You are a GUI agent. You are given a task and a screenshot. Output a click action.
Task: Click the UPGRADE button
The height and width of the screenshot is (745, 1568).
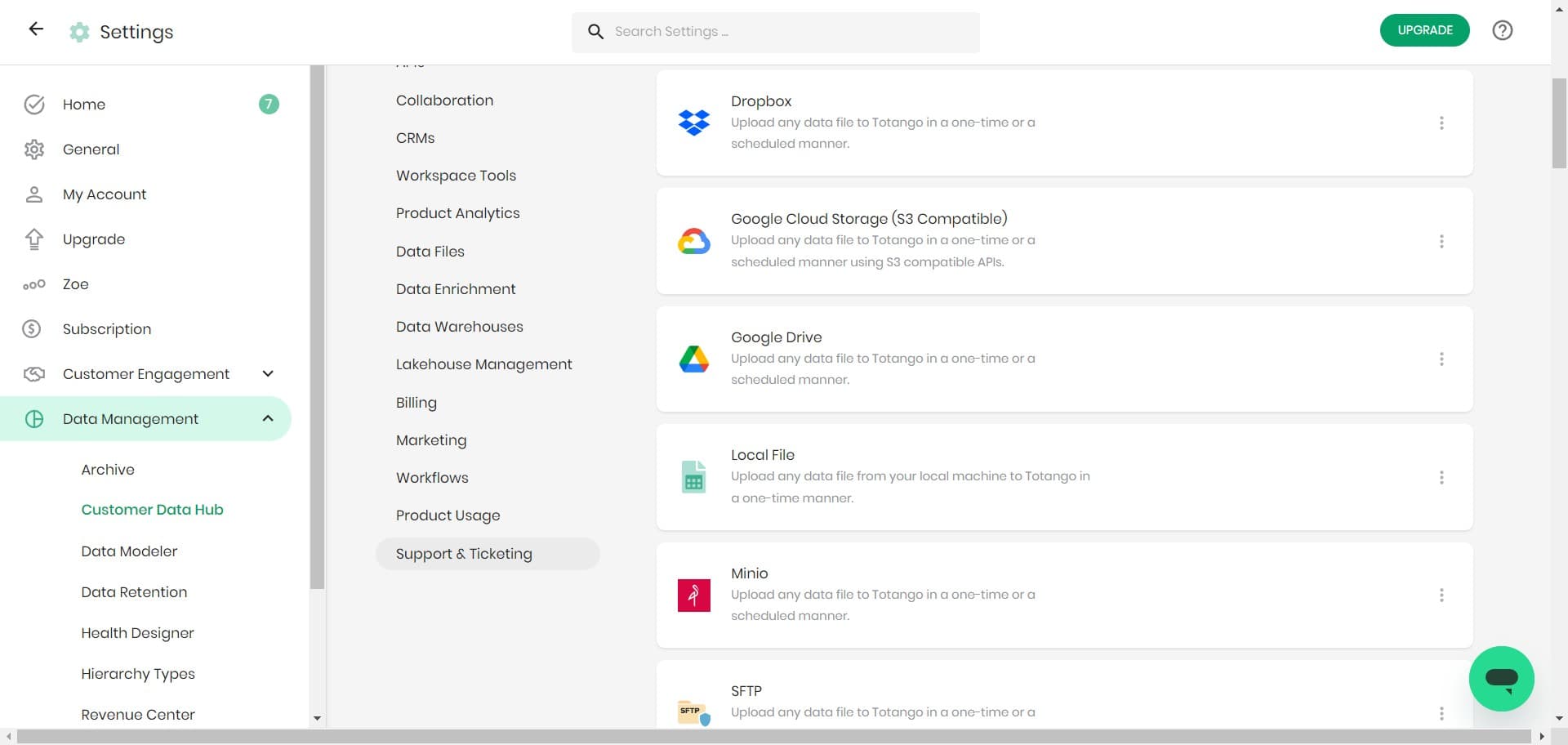pos(1424,30)
